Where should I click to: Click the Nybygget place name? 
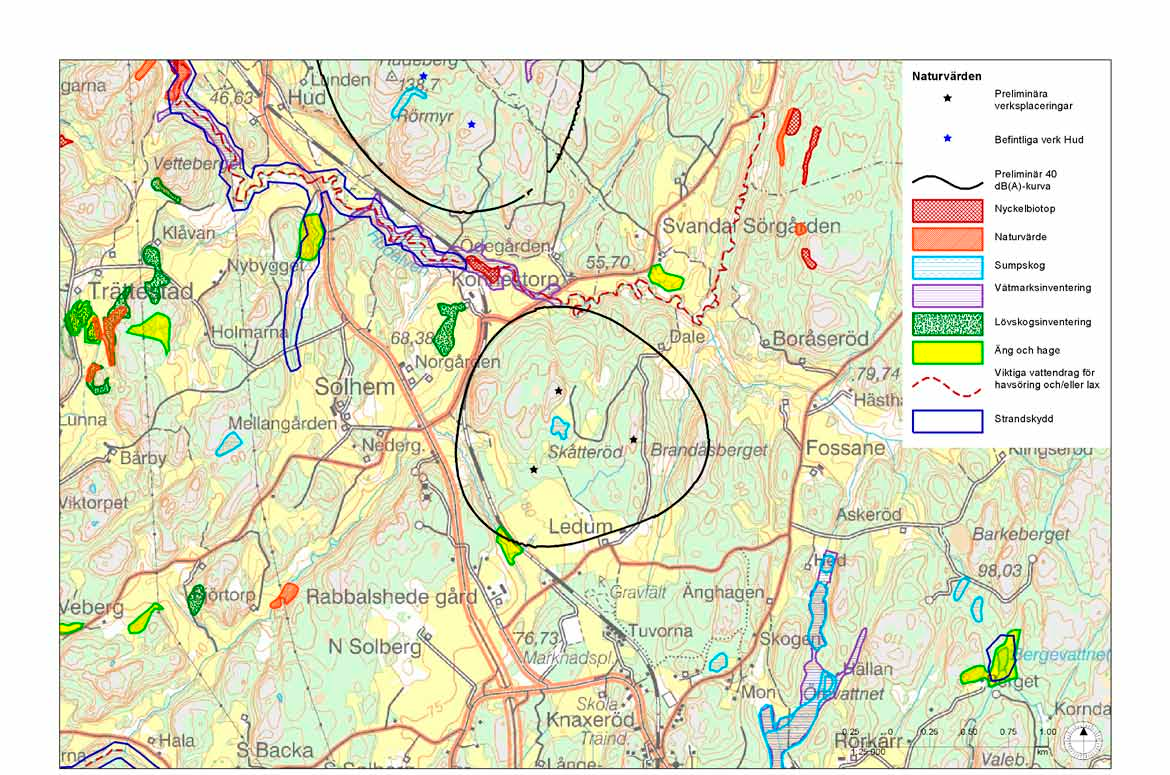[266, 266]
